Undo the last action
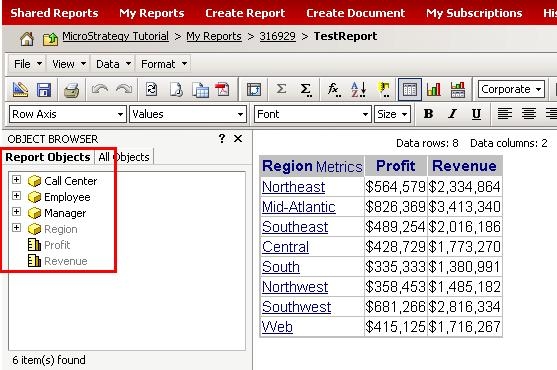Viewport: 557px width, 370px height. pyautogui.click(x=100, y=89)
